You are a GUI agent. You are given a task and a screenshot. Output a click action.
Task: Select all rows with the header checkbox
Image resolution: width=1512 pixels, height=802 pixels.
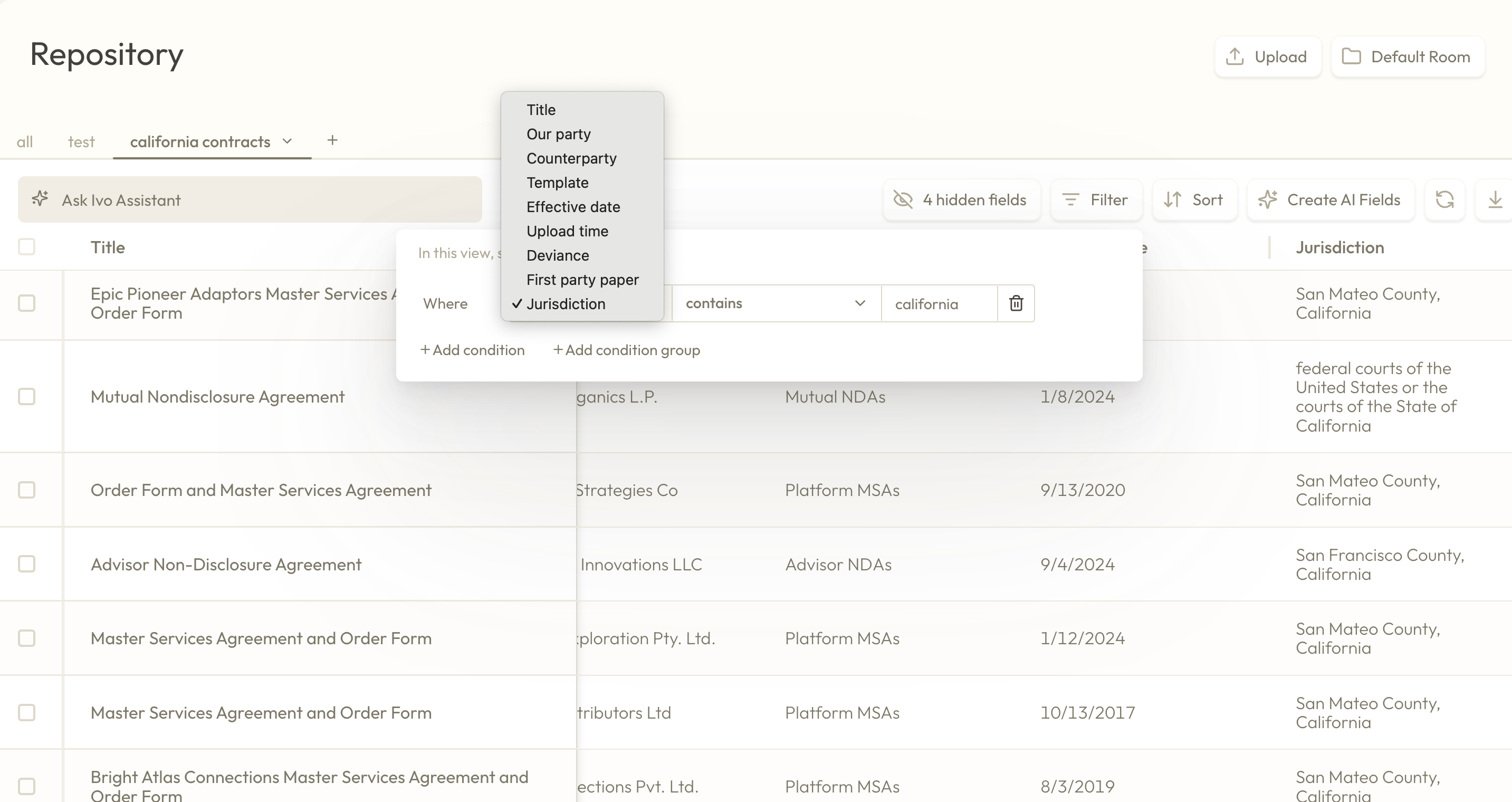click(x=25, y=247)
